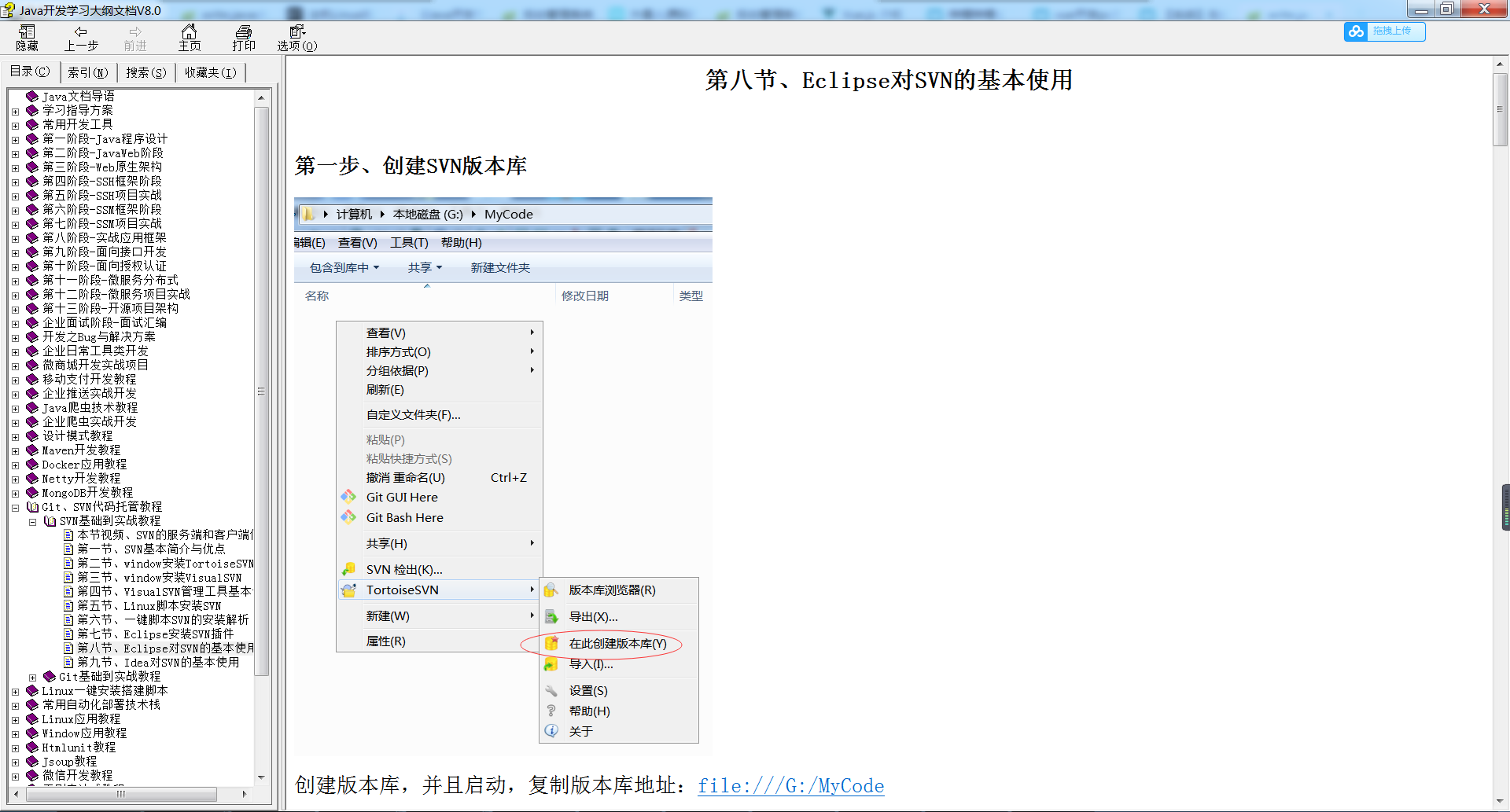Click the page icon of 第九节、Idea对SVN的基本使用
Image resolution: width=1510 pixels, height=812 pixels.
point(68,663)
